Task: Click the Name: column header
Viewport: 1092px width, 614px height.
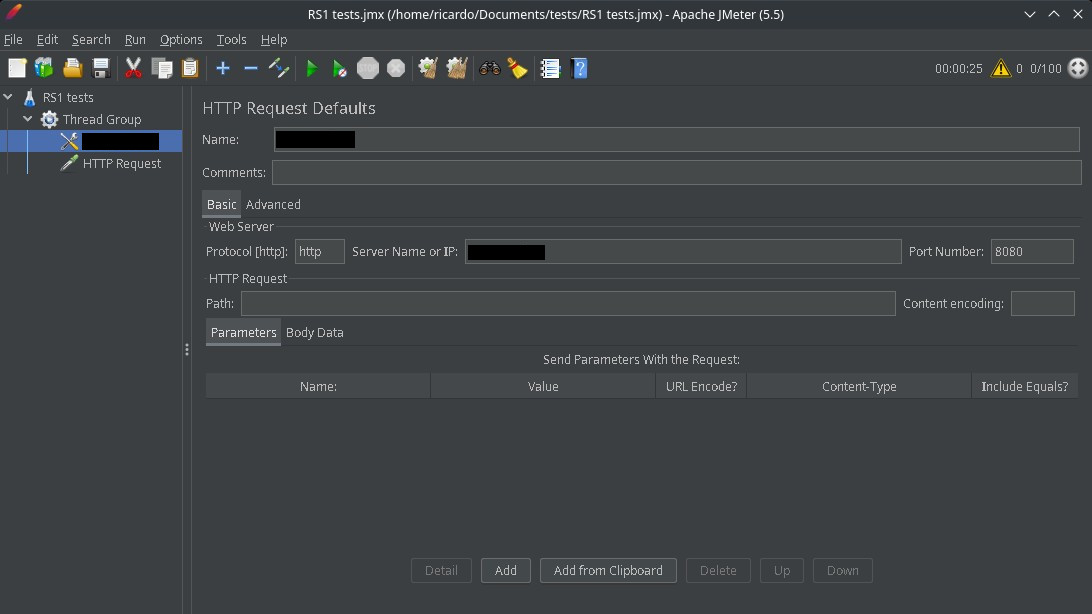Action: tap(318, 386)
